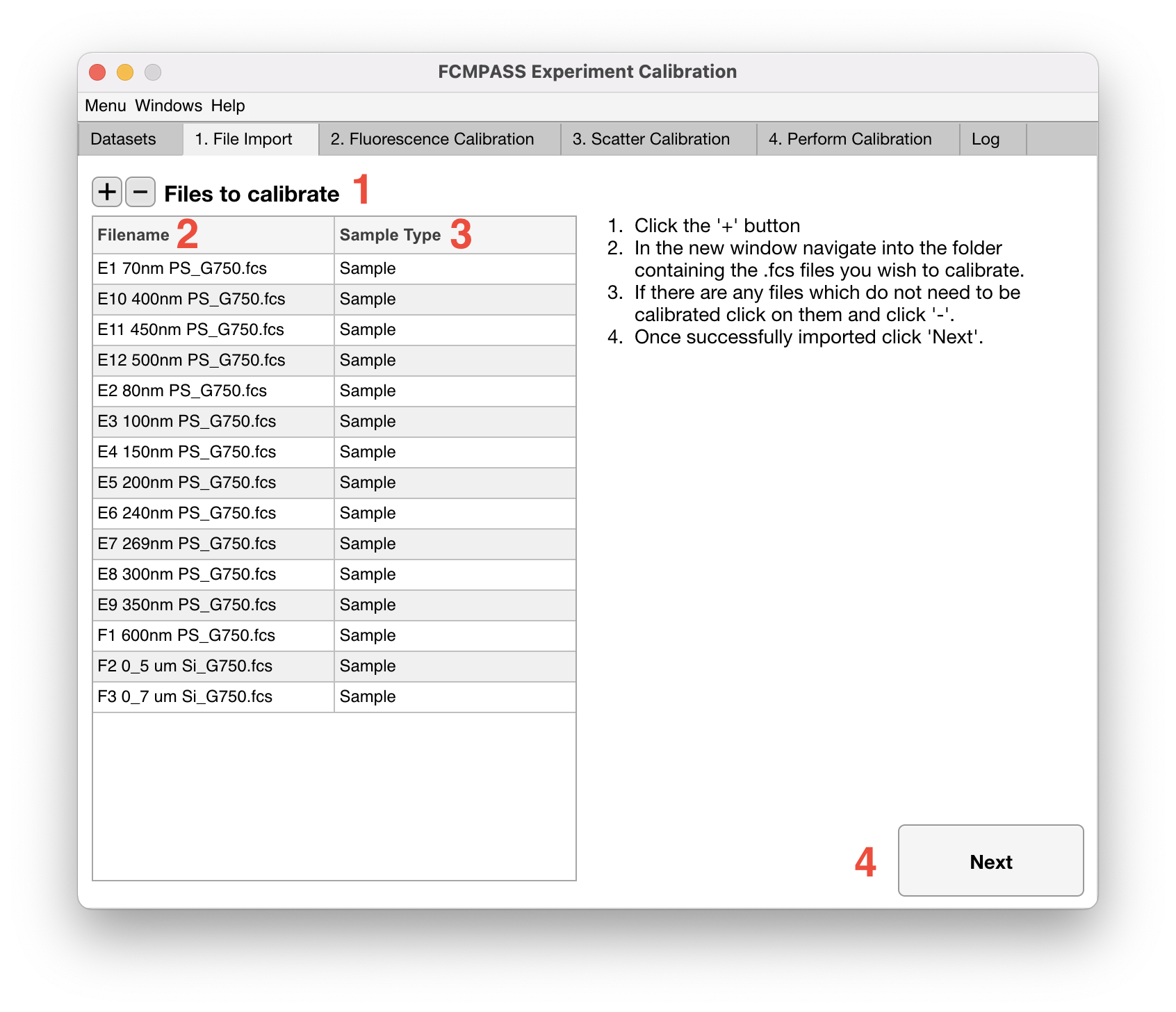The image size is (1176, 1012).
Task: Select file E1 70nm PS_G750.fcs
Action: [x=213, y=269]
